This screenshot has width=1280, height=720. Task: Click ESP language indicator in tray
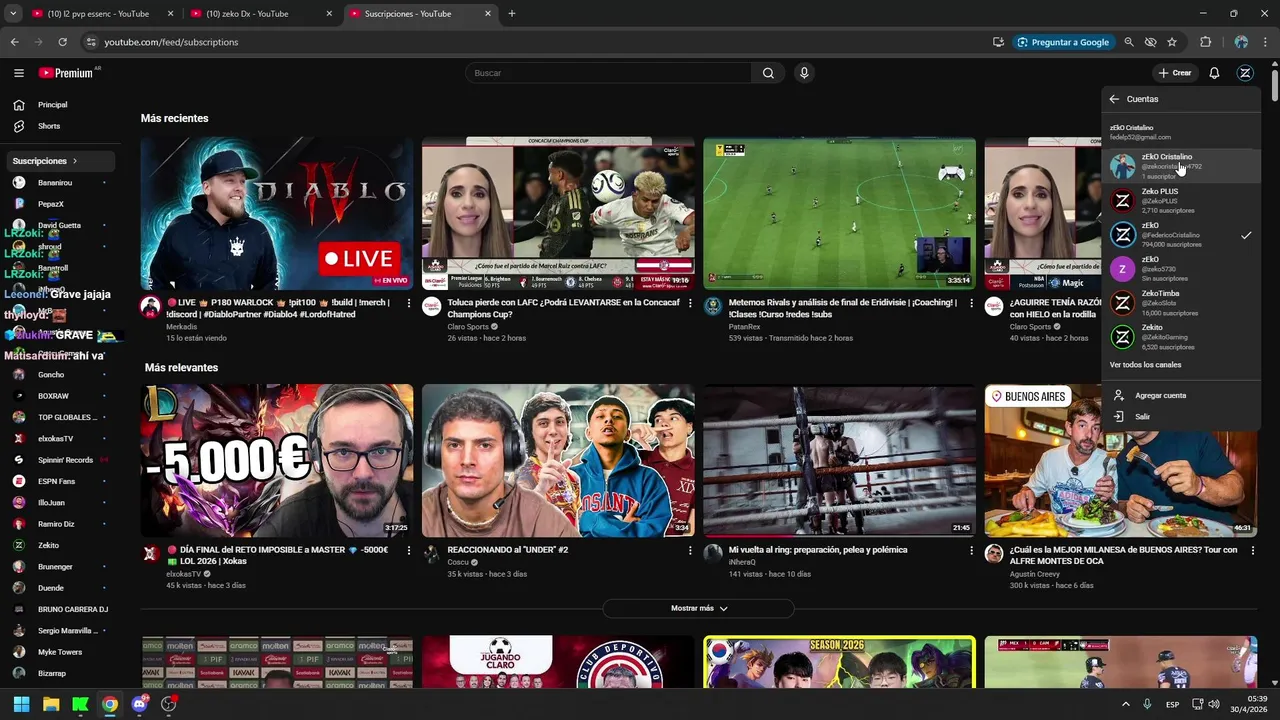(1172, 704)
